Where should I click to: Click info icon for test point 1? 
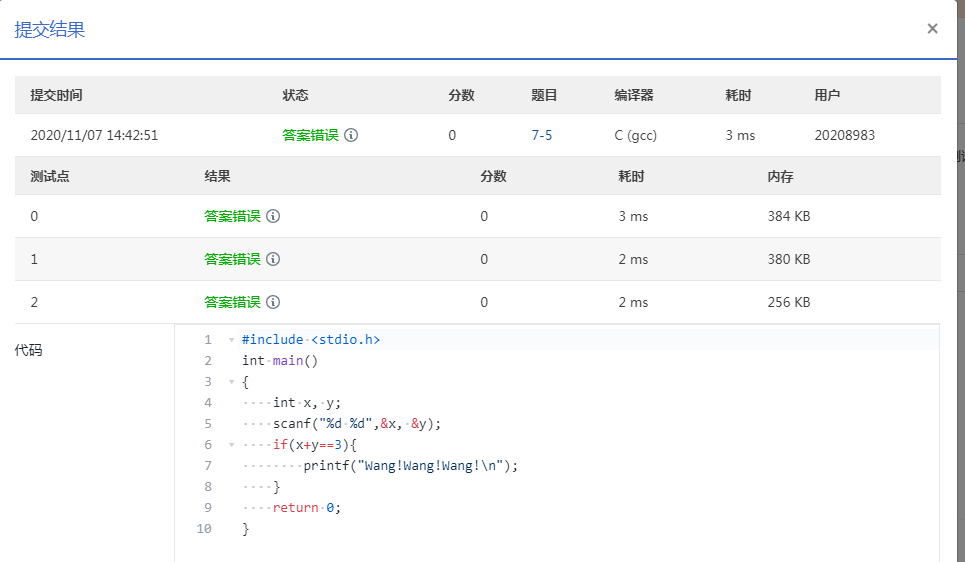273,259
